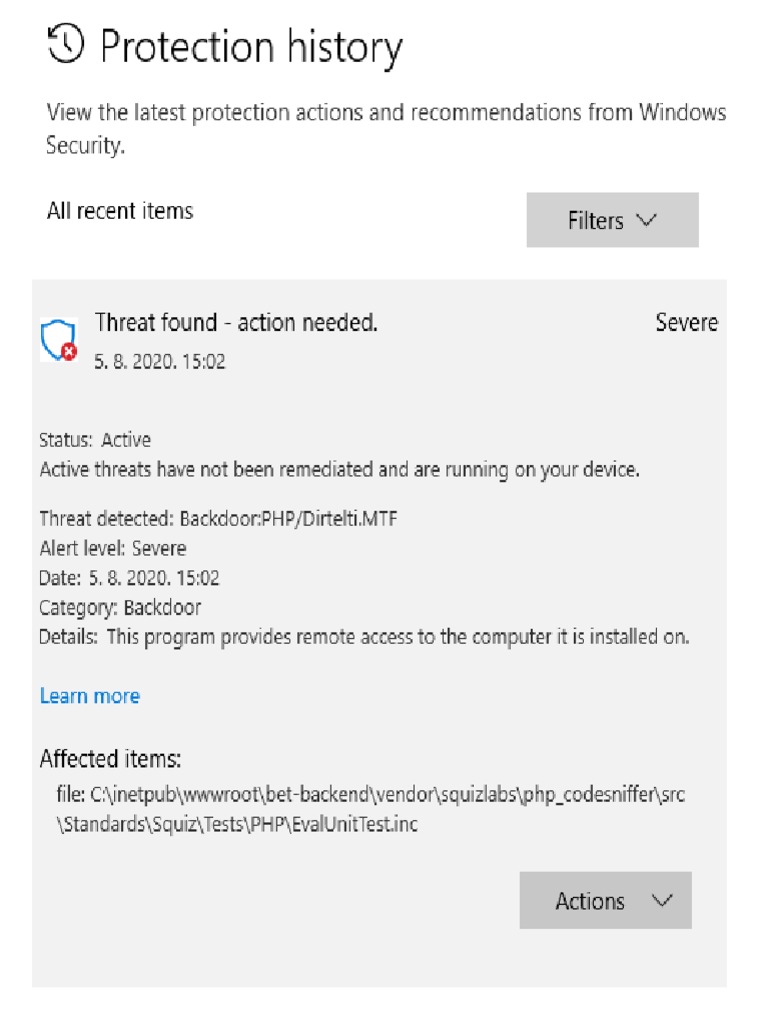This screenshot has width=768, height=1024.
Task: Open the Learn more link
Action: tap(90, 696)
